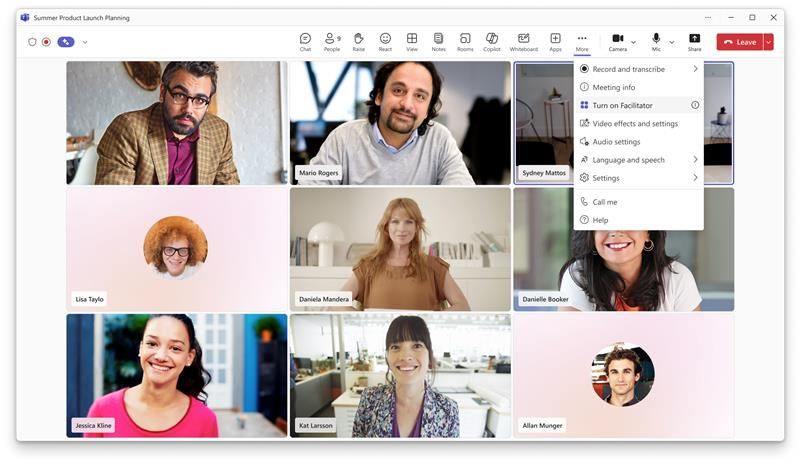Click the red Leave button
The width and height of the screenshot is (800, 464).
[x=739, y=42]
